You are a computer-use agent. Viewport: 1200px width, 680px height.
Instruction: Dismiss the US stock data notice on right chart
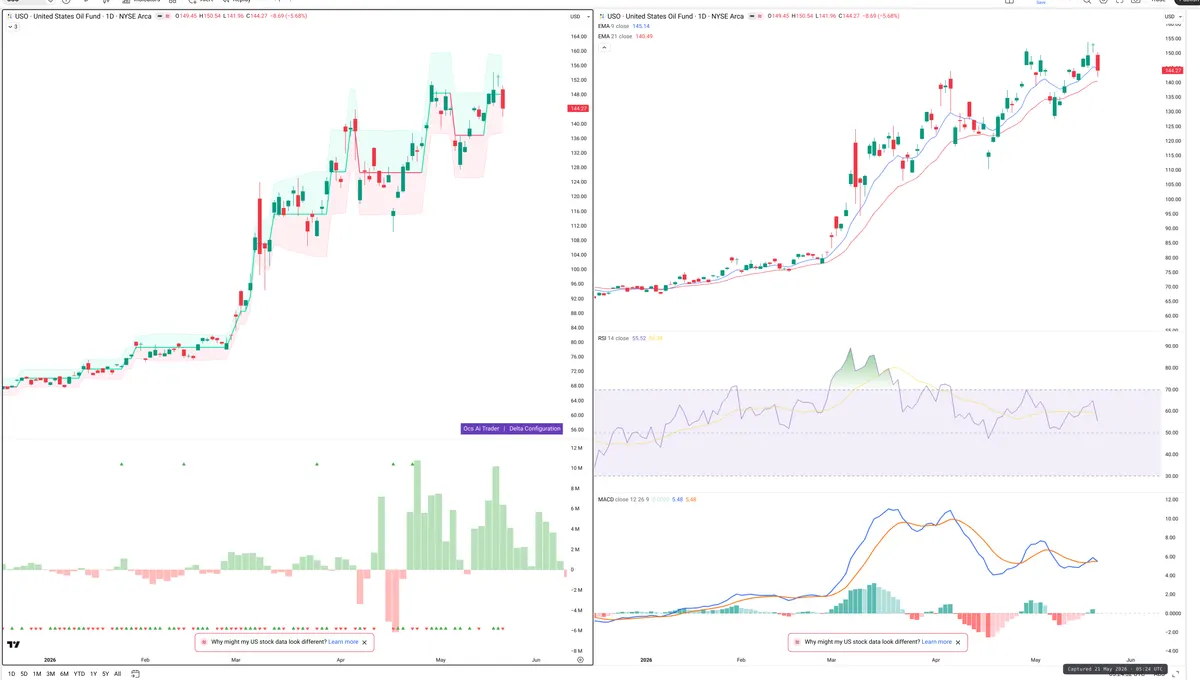(x=959, y=642)
